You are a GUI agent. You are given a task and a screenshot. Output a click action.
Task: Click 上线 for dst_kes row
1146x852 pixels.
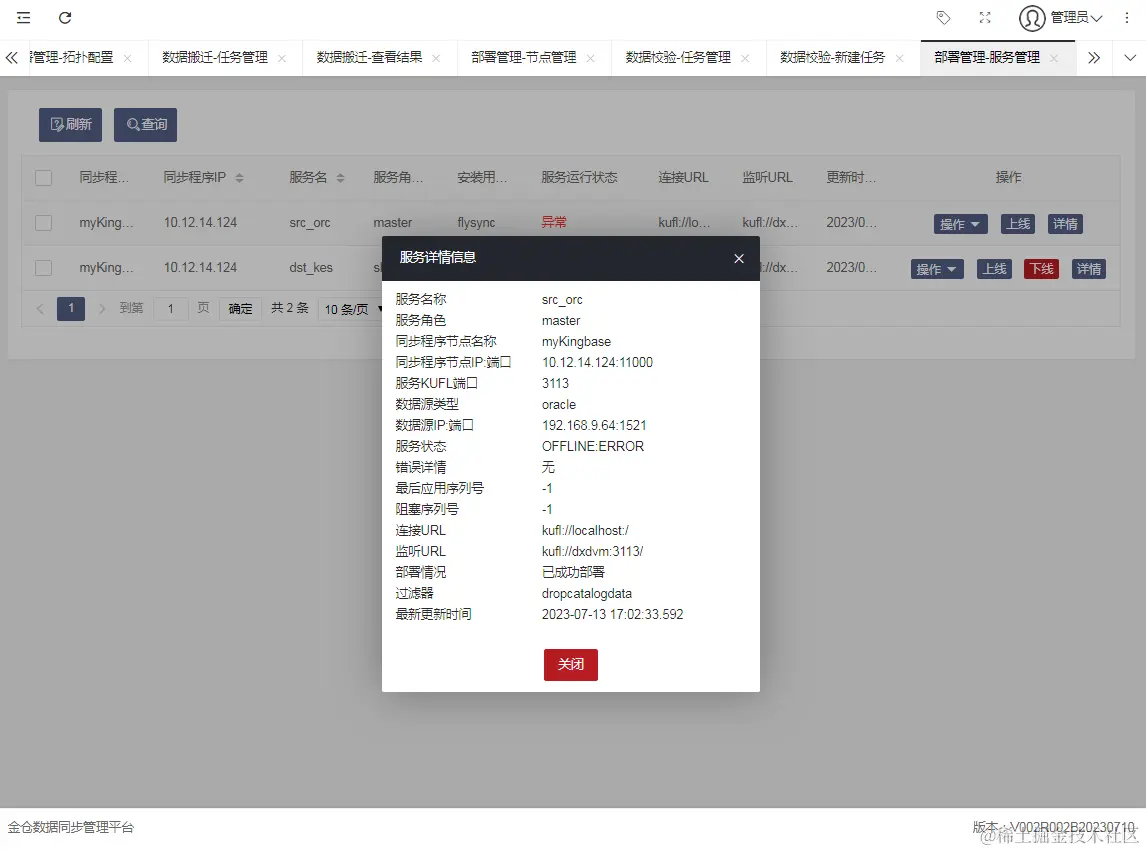click(x=995, y=270)
